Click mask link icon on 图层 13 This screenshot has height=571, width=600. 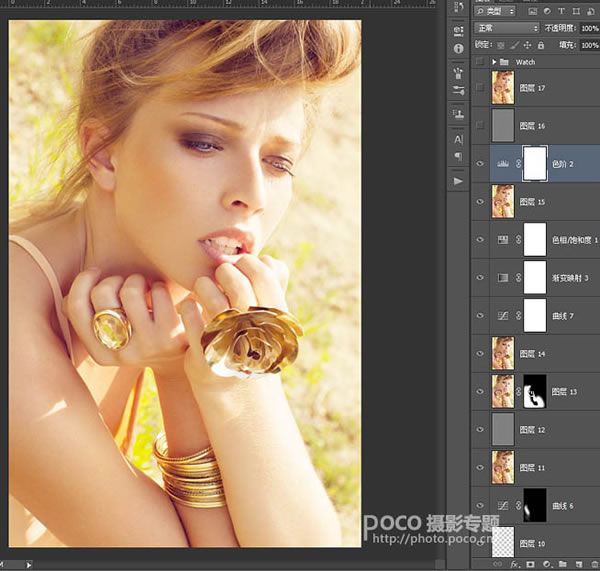[x=518, y=392]
